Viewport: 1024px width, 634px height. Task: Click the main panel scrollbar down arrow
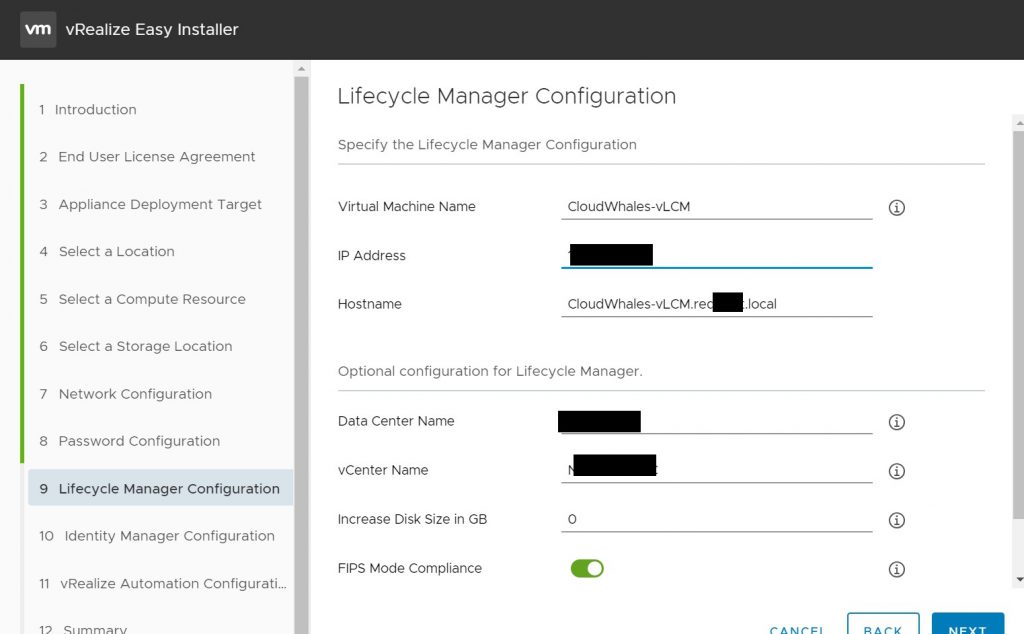[1019, 579]
